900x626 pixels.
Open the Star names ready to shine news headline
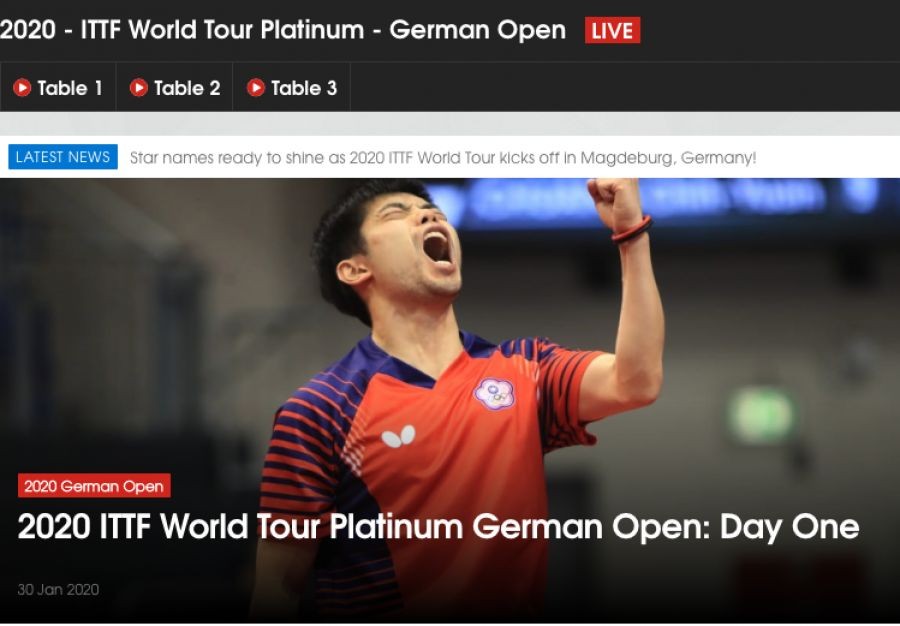[x=443, y=158]
